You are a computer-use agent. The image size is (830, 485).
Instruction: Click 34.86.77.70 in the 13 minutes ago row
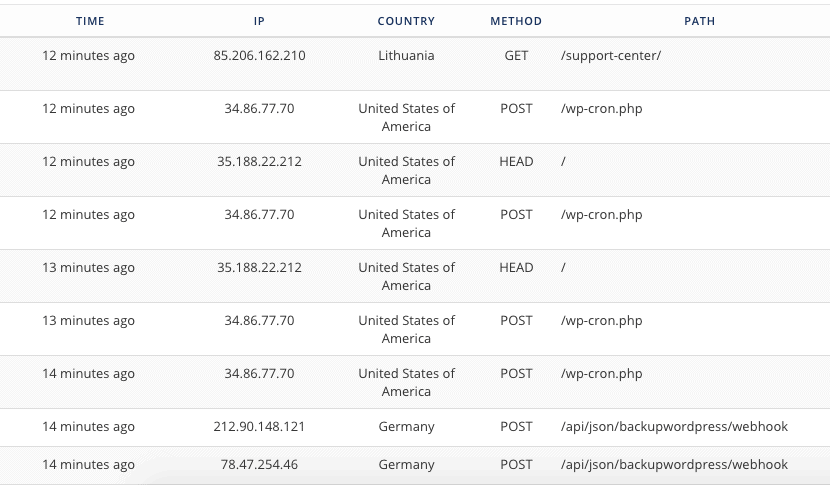coord(259,320)
